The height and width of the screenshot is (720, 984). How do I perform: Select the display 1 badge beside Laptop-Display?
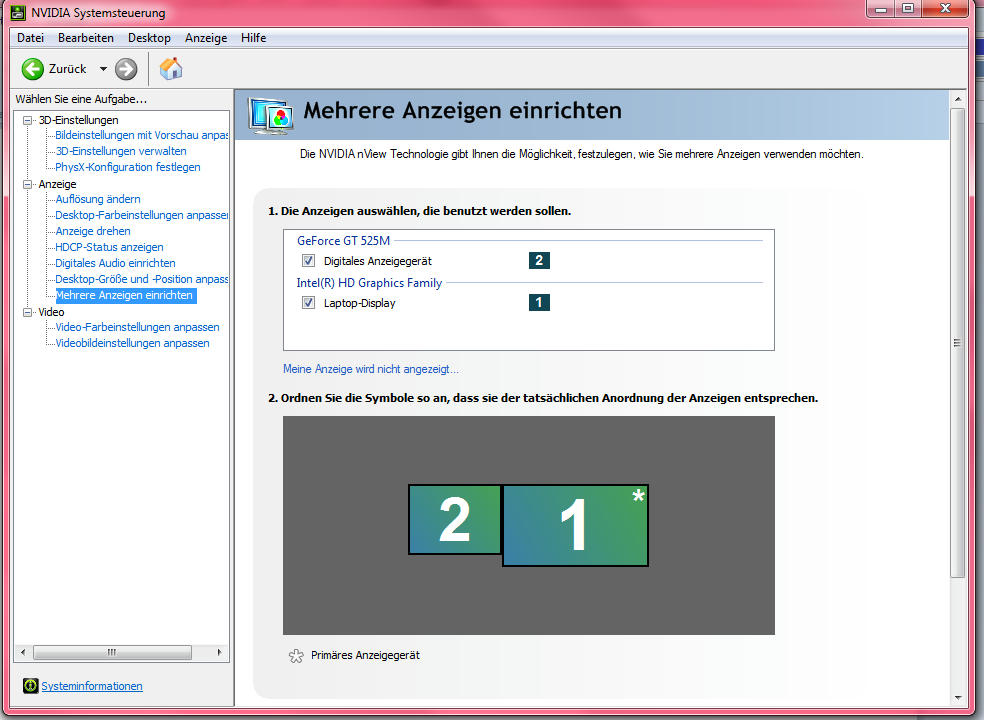[539, 303]
